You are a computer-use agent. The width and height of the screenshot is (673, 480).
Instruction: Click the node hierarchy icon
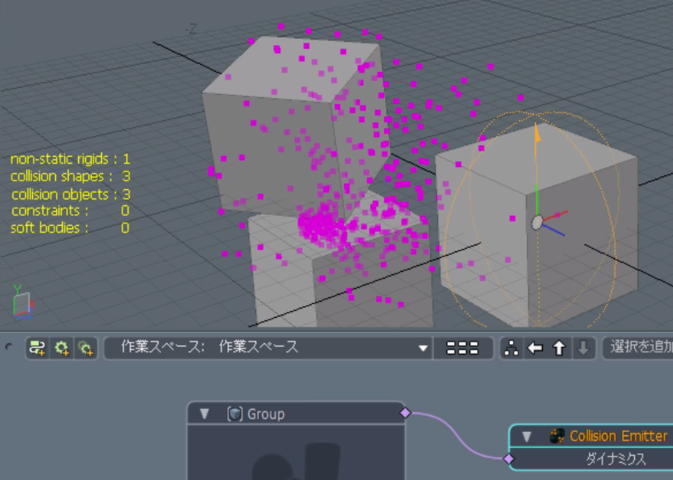511,348
